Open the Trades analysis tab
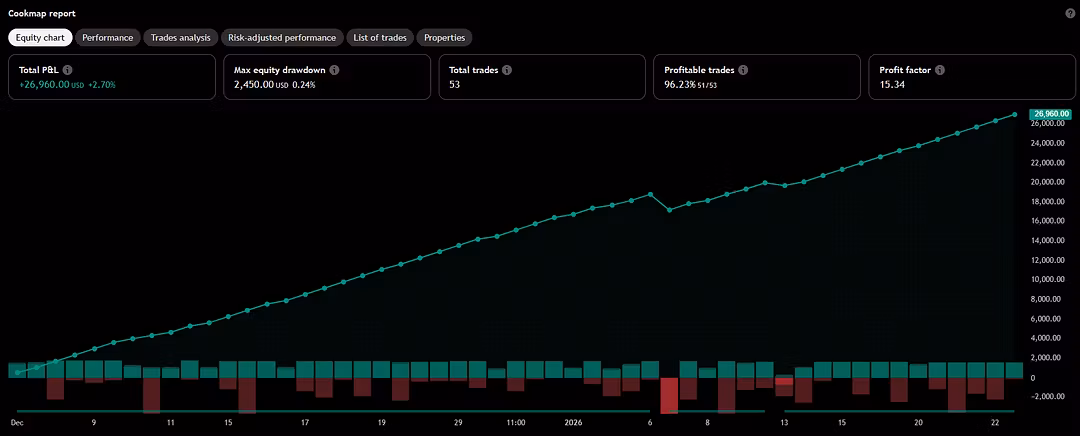This screenshot has height=436, width=1080. click(181, 37)
